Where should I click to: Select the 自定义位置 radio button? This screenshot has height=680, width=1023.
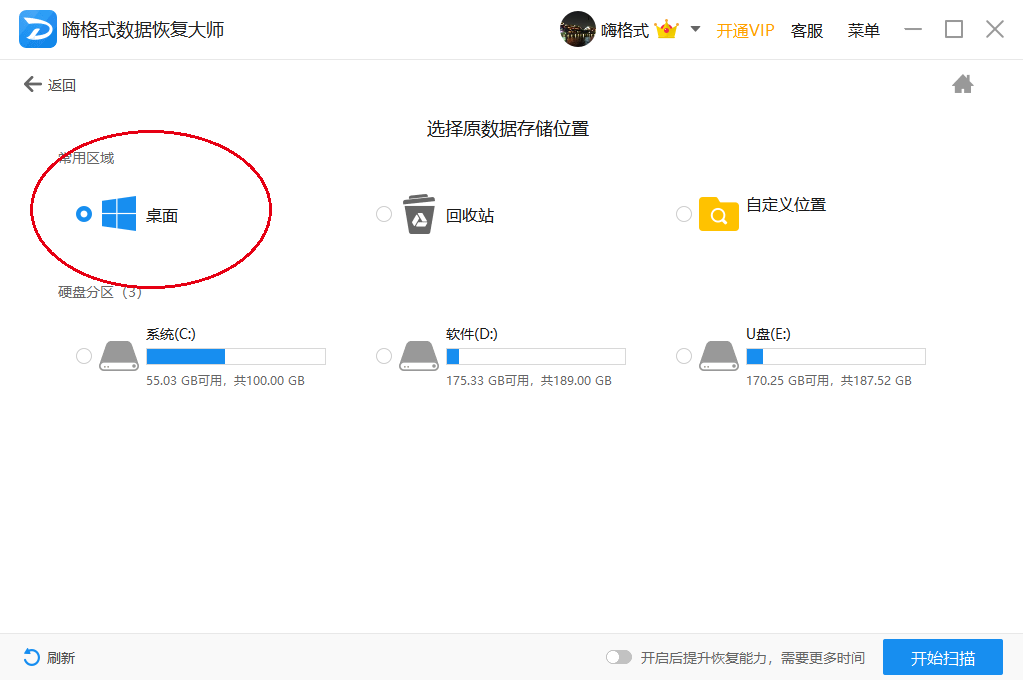(x=684, y=214)
